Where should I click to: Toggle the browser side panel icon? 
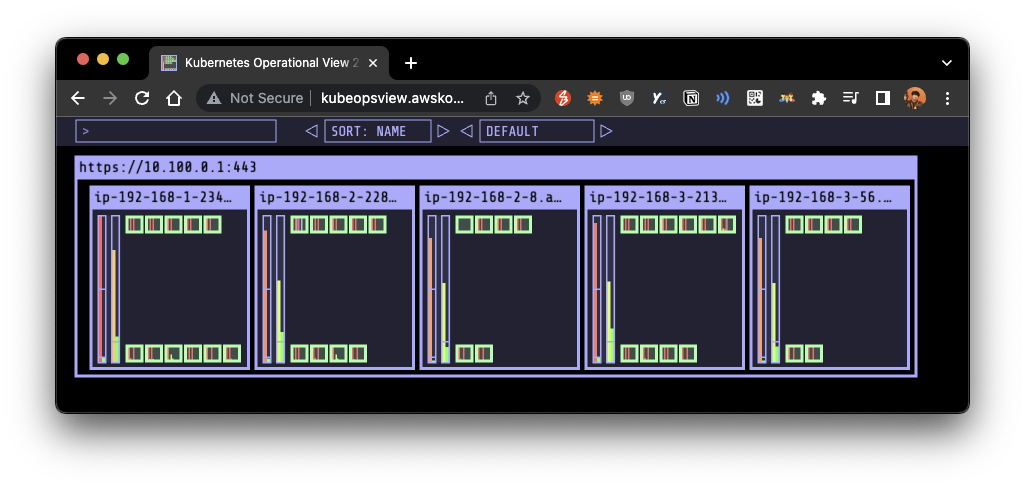coord(882,98)
